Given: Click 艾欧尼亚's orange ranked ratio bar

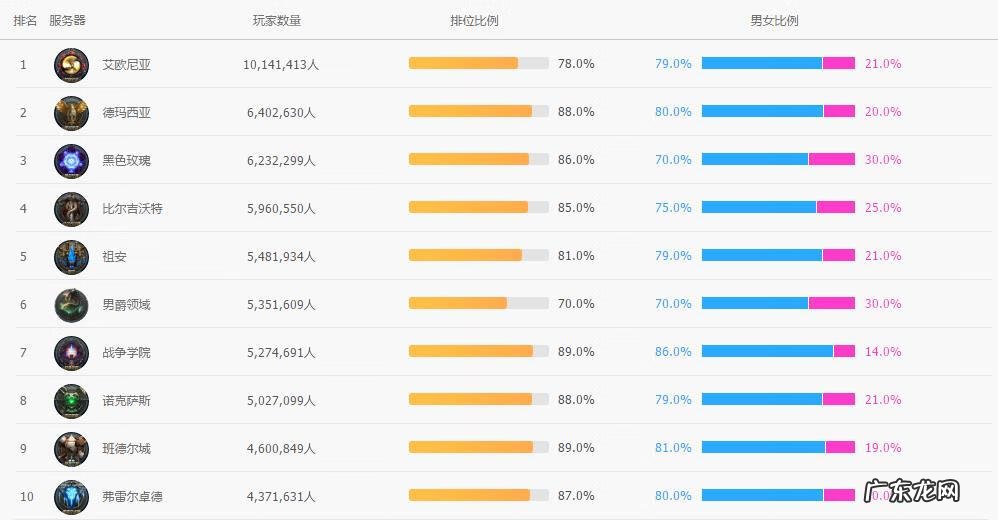Looking at the screenshot, I should coord(464,63).
